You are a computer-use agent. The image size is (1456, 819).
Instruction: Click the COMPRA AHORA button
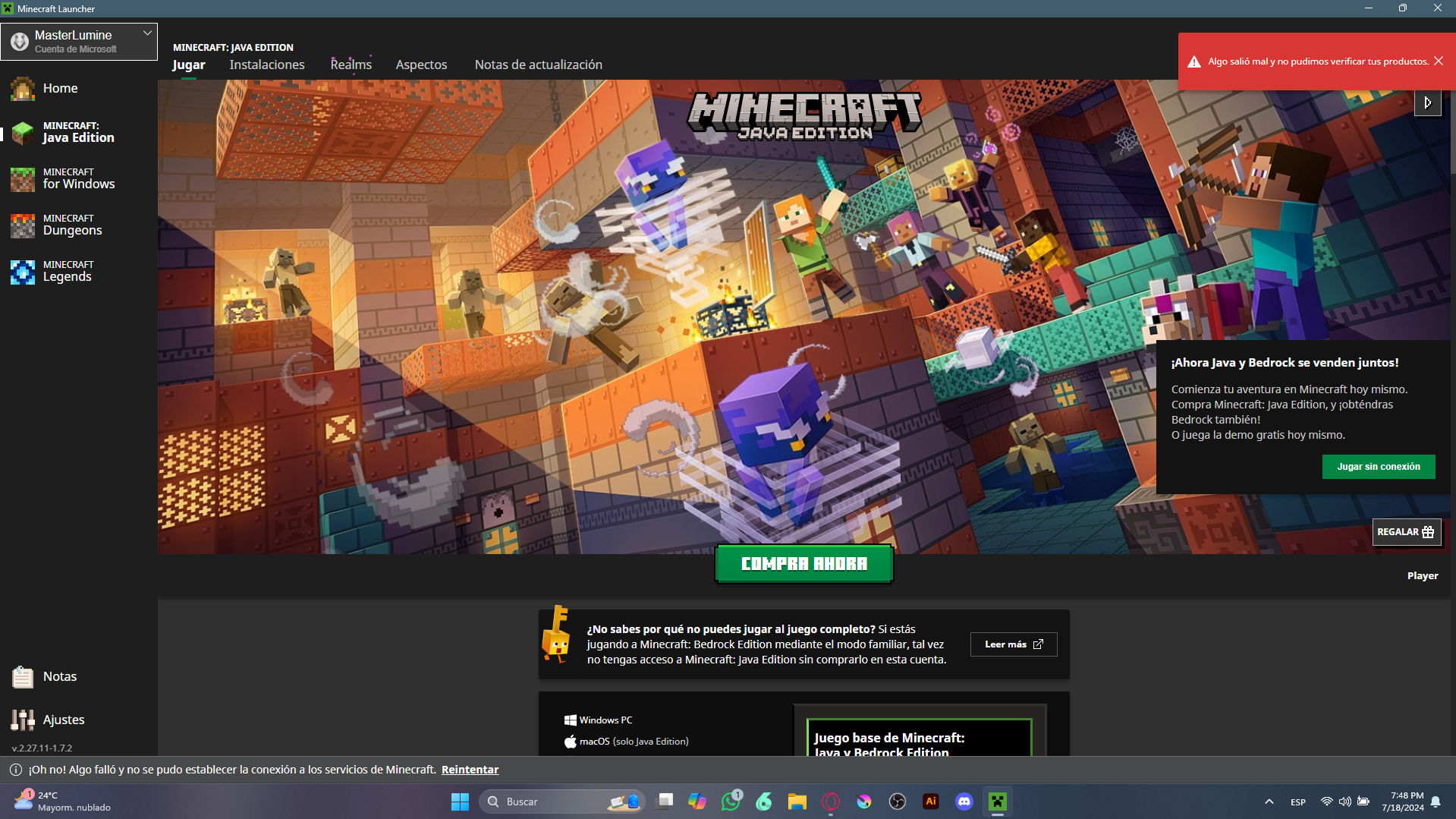(803, 564)
